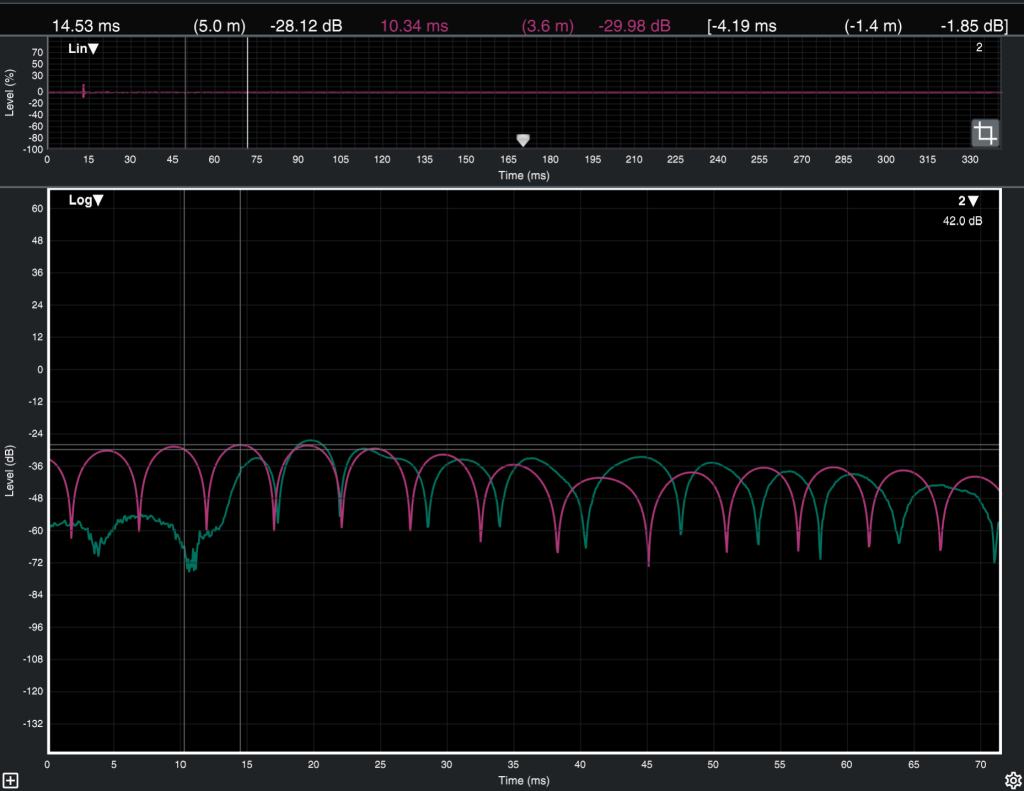Viewport: 1024px width, 791px height.
Task: Select the -28.12 dB level readout
Action: (x=306, y=25)
